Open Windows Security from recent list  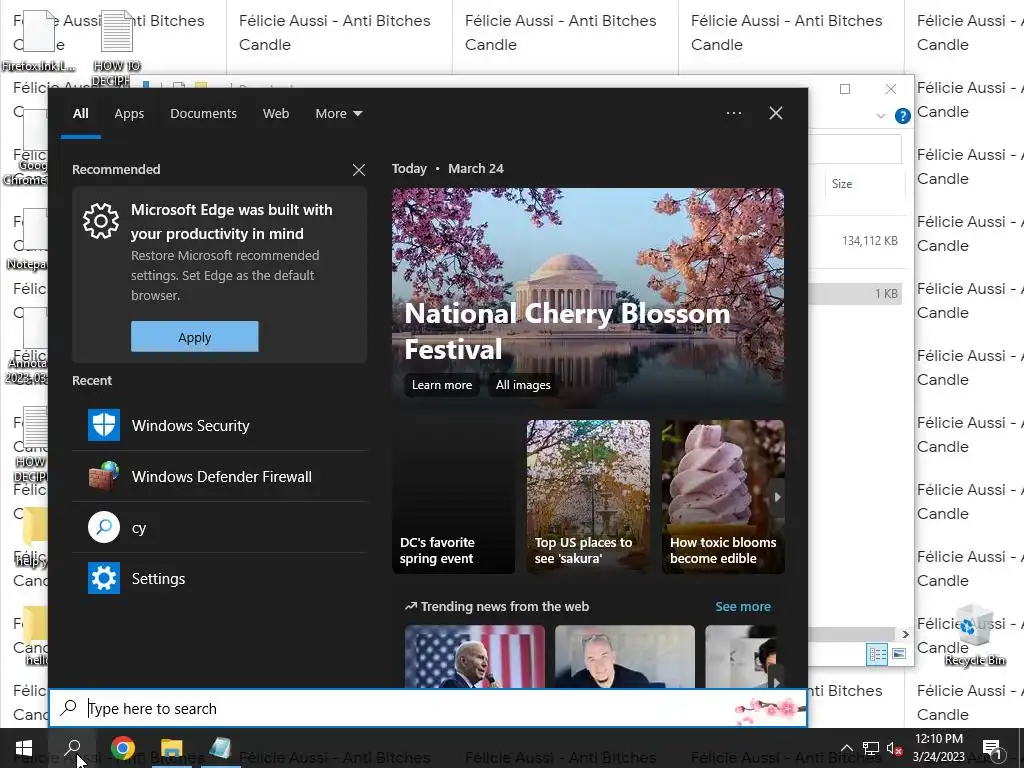pyautogui.click(x=219, y=425)
